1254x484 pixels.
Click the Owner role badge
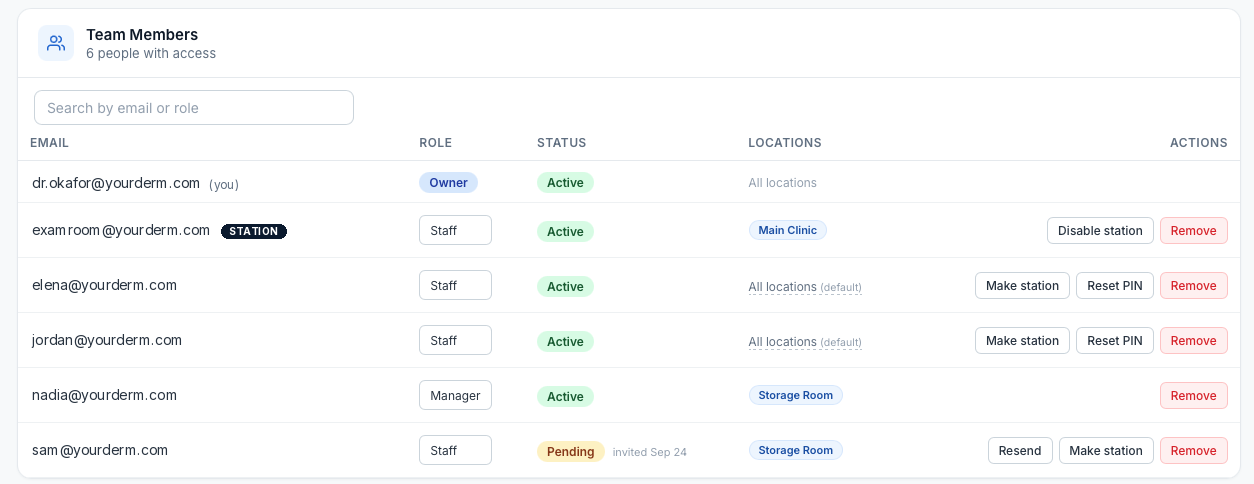448,182
